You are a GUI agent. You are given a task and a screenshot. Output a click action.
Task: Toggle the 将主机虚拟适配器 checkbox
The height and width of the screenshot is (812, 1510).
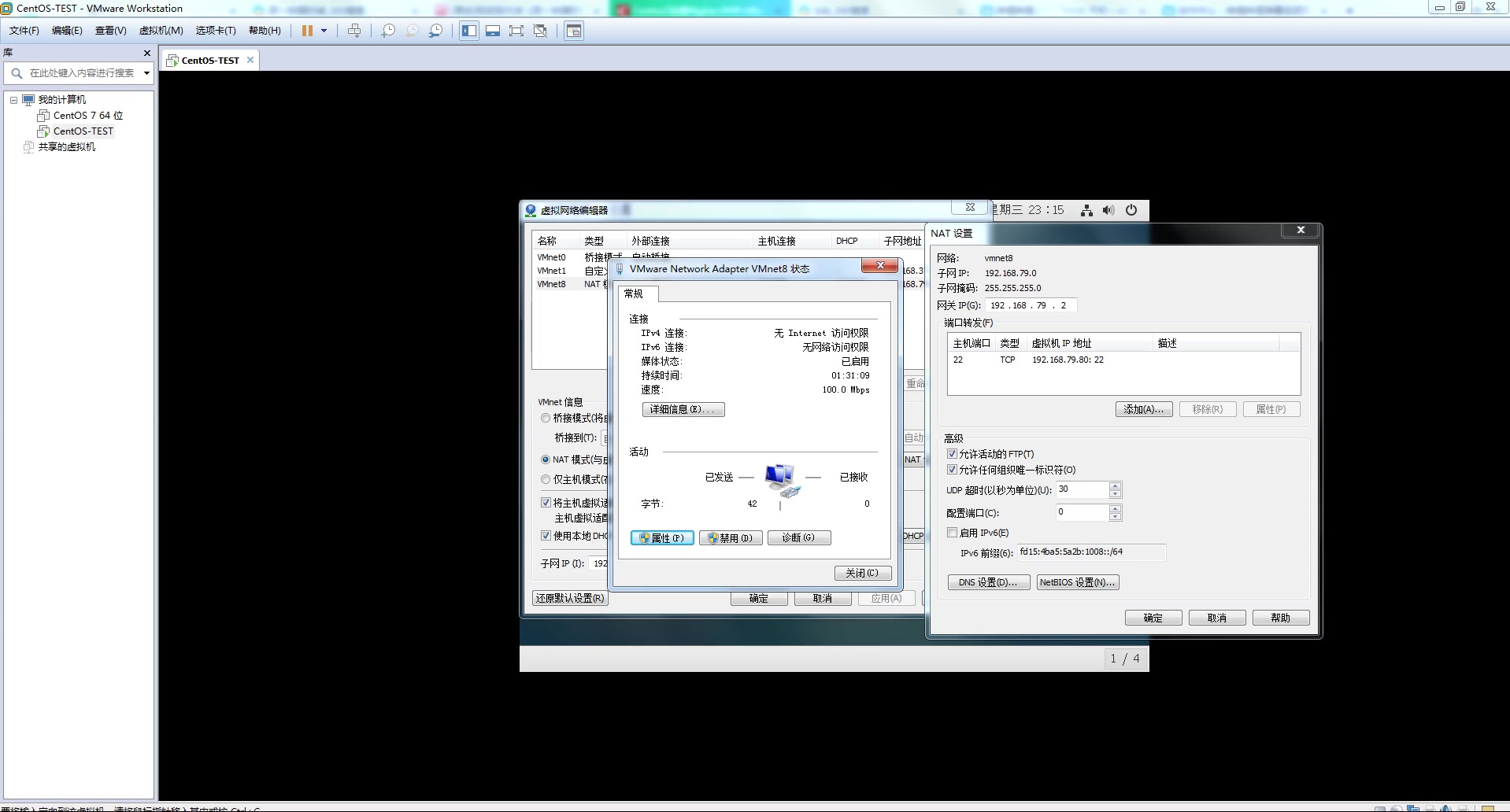coord(546,503)
